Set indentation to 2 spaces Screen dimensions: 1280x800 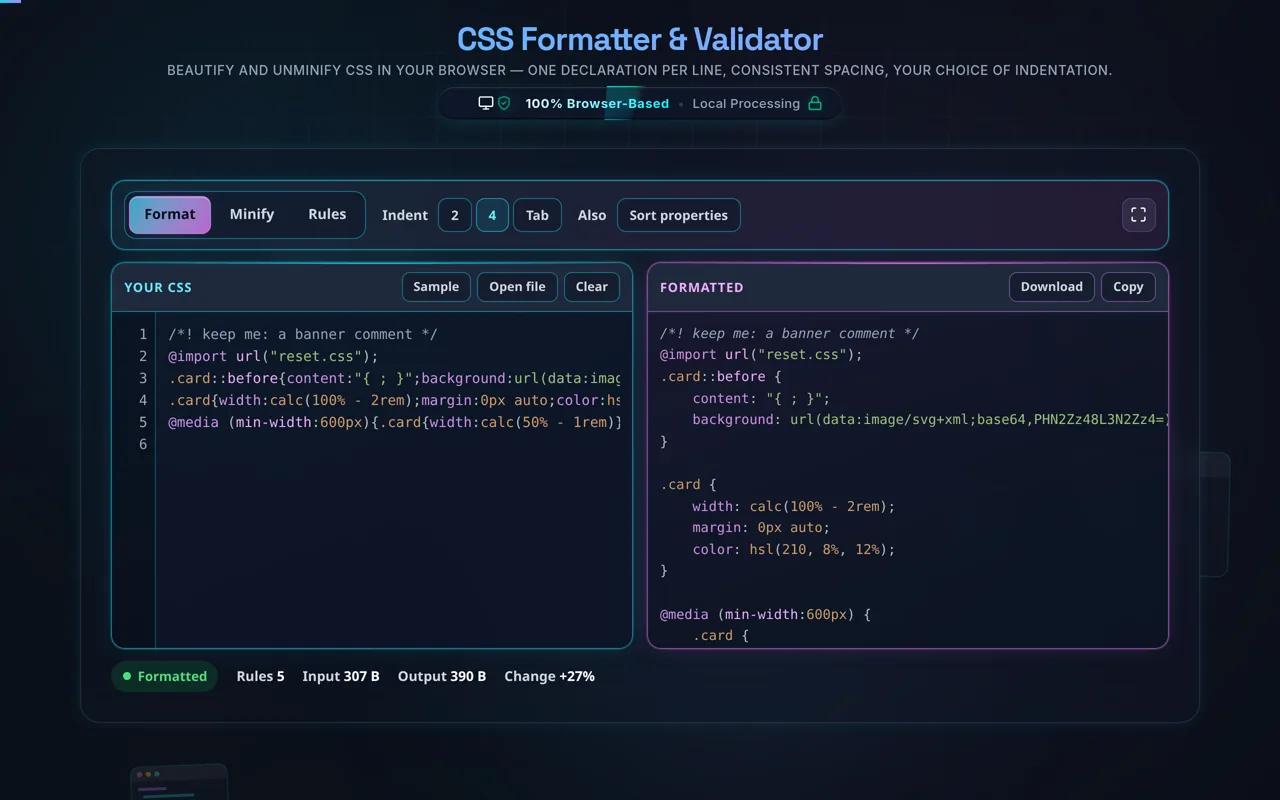point(455,215)
